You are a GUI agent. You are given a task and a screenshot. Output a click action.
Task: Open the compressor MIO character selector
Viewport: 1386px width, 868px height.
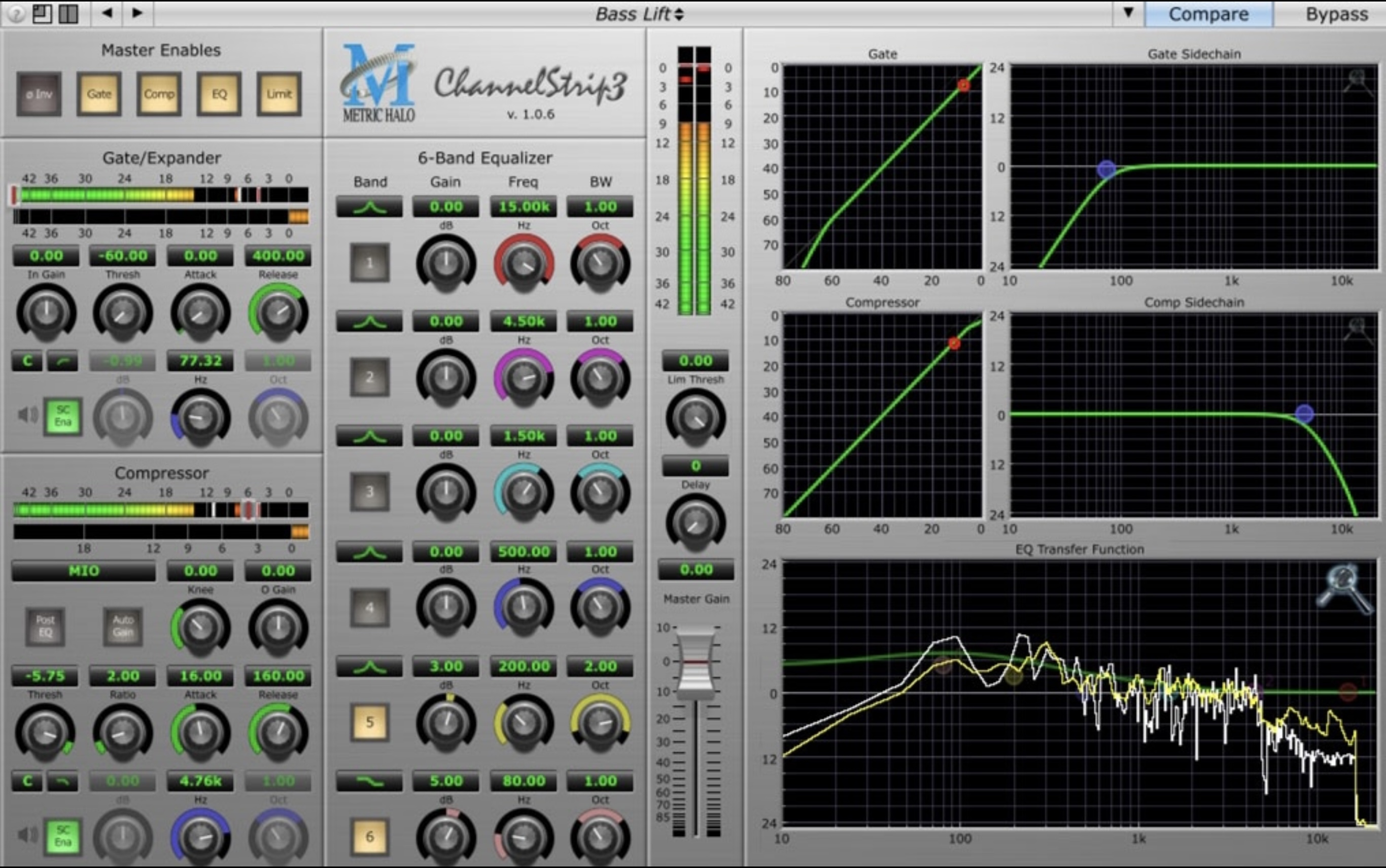(84, 571)
